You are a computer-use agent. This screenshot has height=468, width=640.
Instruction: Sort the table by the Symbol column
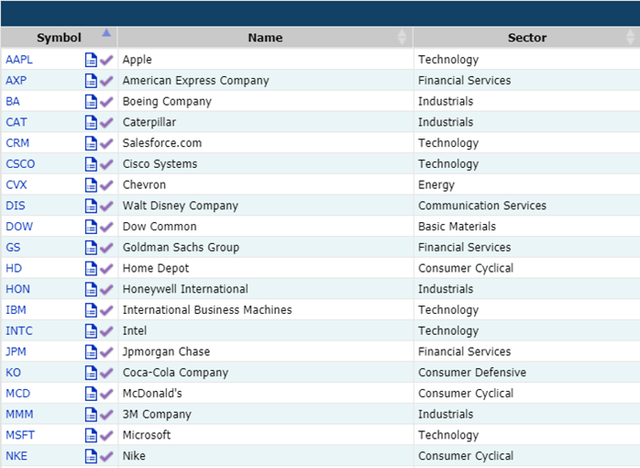59,38
